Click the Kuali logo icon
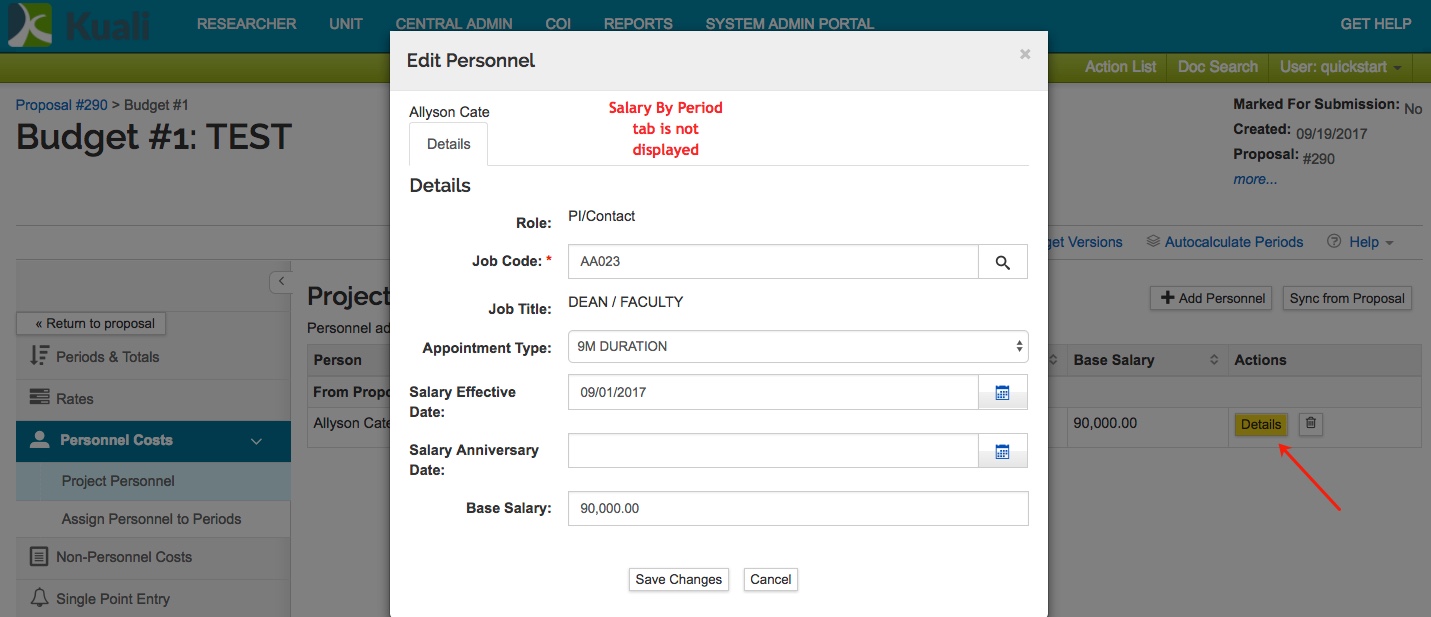The height and width of the screenshot is (617, 1431). tap(30, 25)
